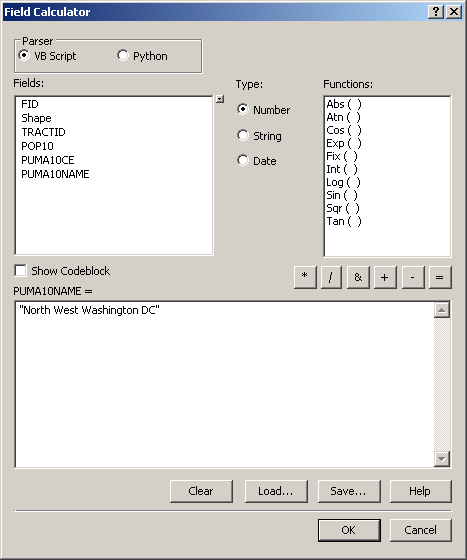The image size is (467, 560).
Task: Pick the Atn ( ) function
Action: point(343,117)
